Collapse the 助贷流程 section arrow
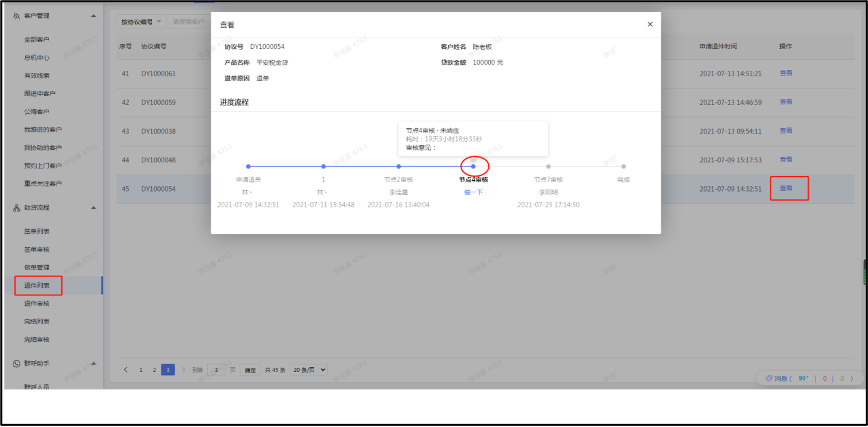868x427 pixels. tap(93, 208)
